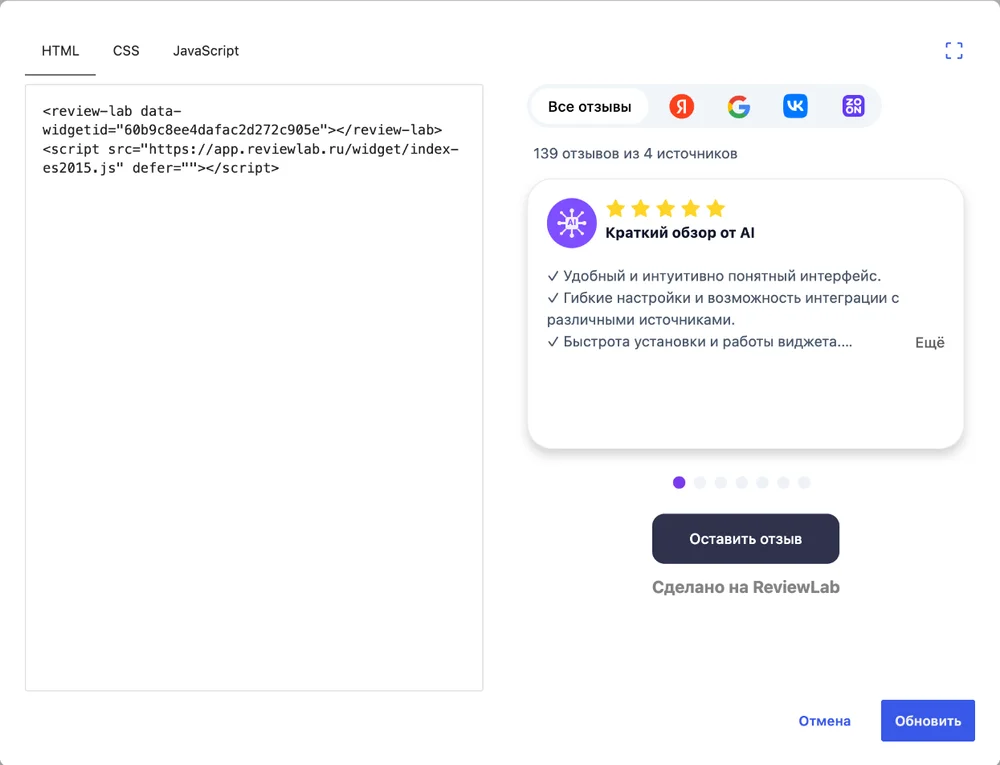
Task: Click the "Удобный и интуитивно понятный интерфейс" line
Action: click(x=714, y=276)
